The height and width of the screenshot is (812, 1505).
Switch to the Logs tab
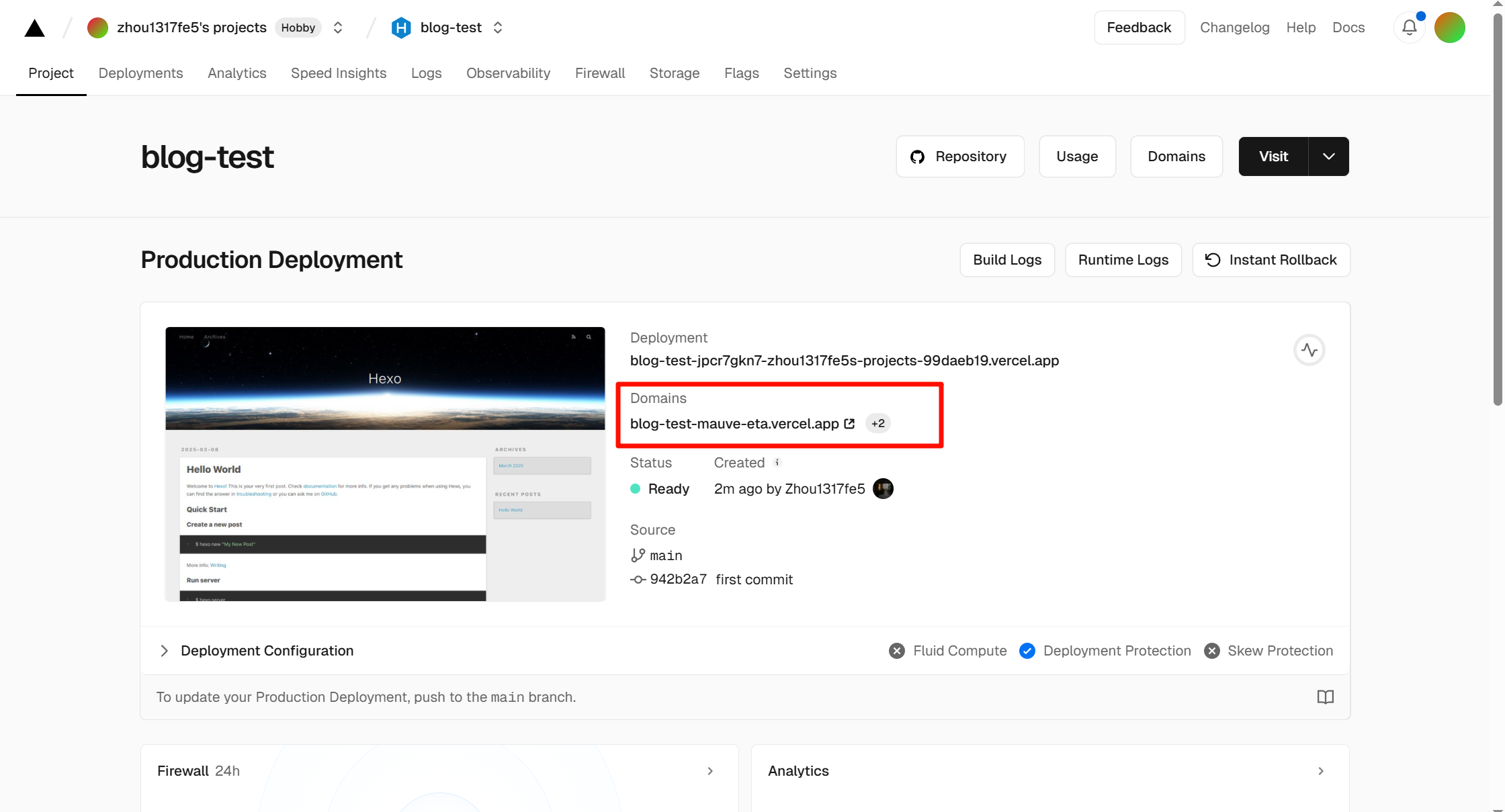click(426, 73)
